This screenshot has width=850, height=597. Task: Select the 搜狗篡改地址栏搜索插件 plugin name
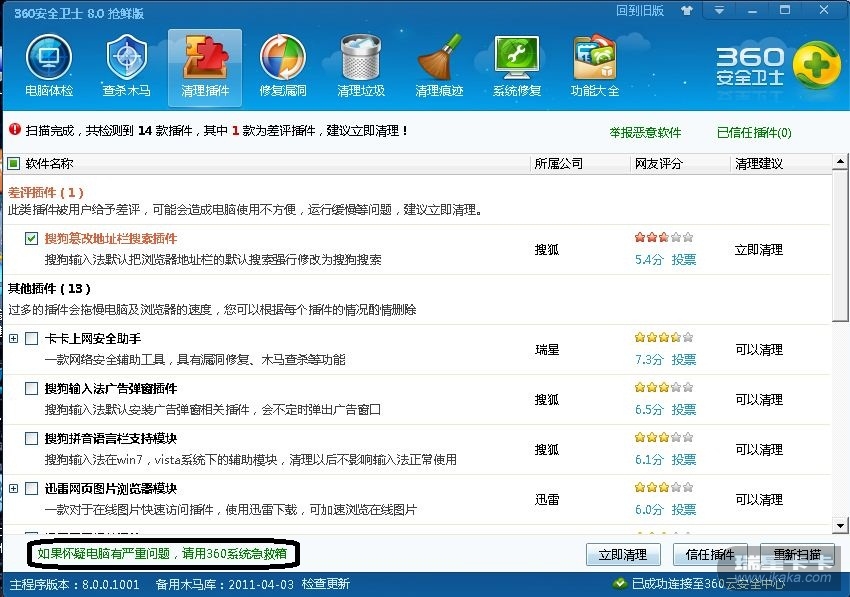(111, 239)
